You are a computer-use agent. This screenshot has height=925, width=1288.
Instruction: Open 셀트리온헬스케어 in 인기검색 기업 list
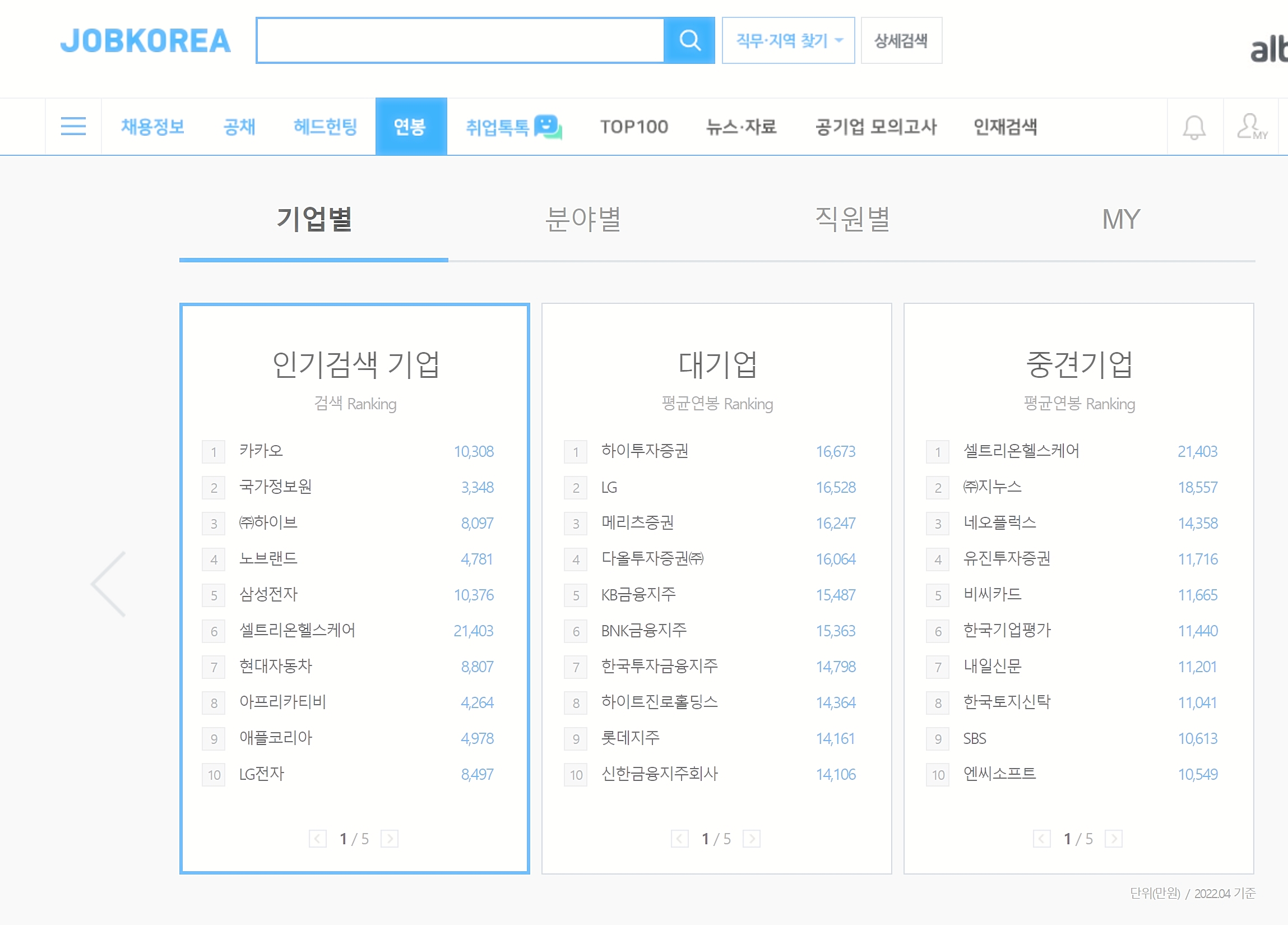coord(297,630)
